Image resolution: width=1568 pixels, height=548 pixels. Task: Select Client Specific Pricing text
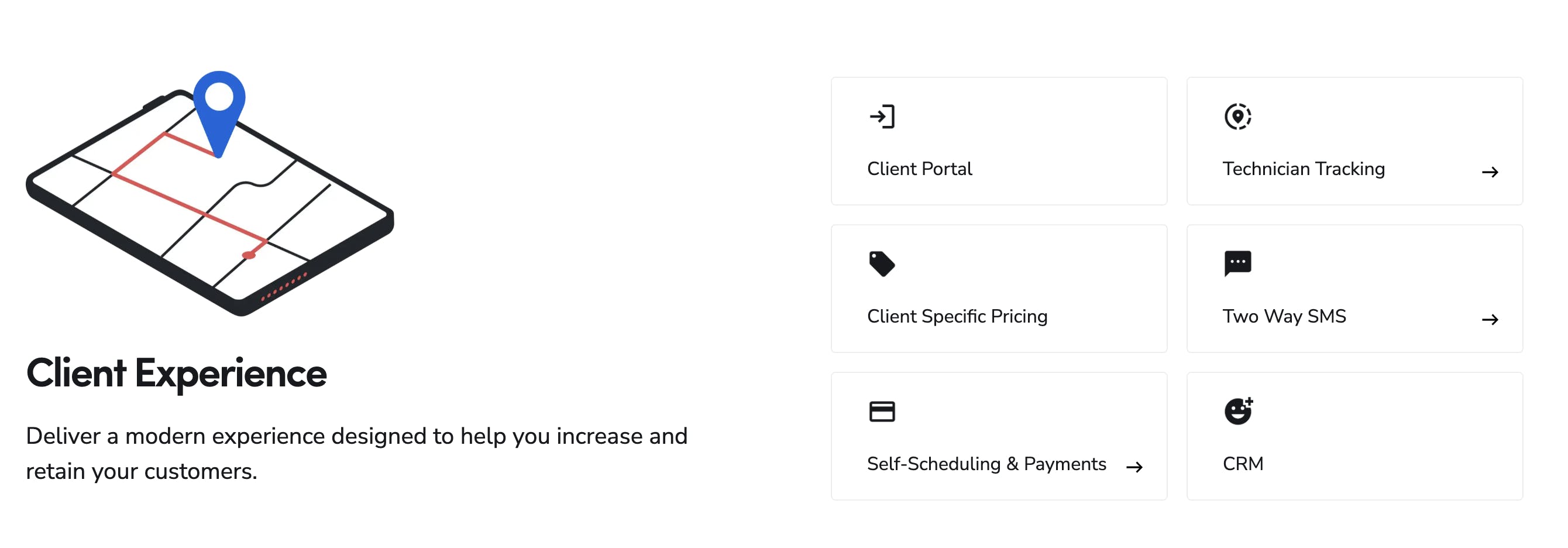pyautogui.click(x=957, y=316)
